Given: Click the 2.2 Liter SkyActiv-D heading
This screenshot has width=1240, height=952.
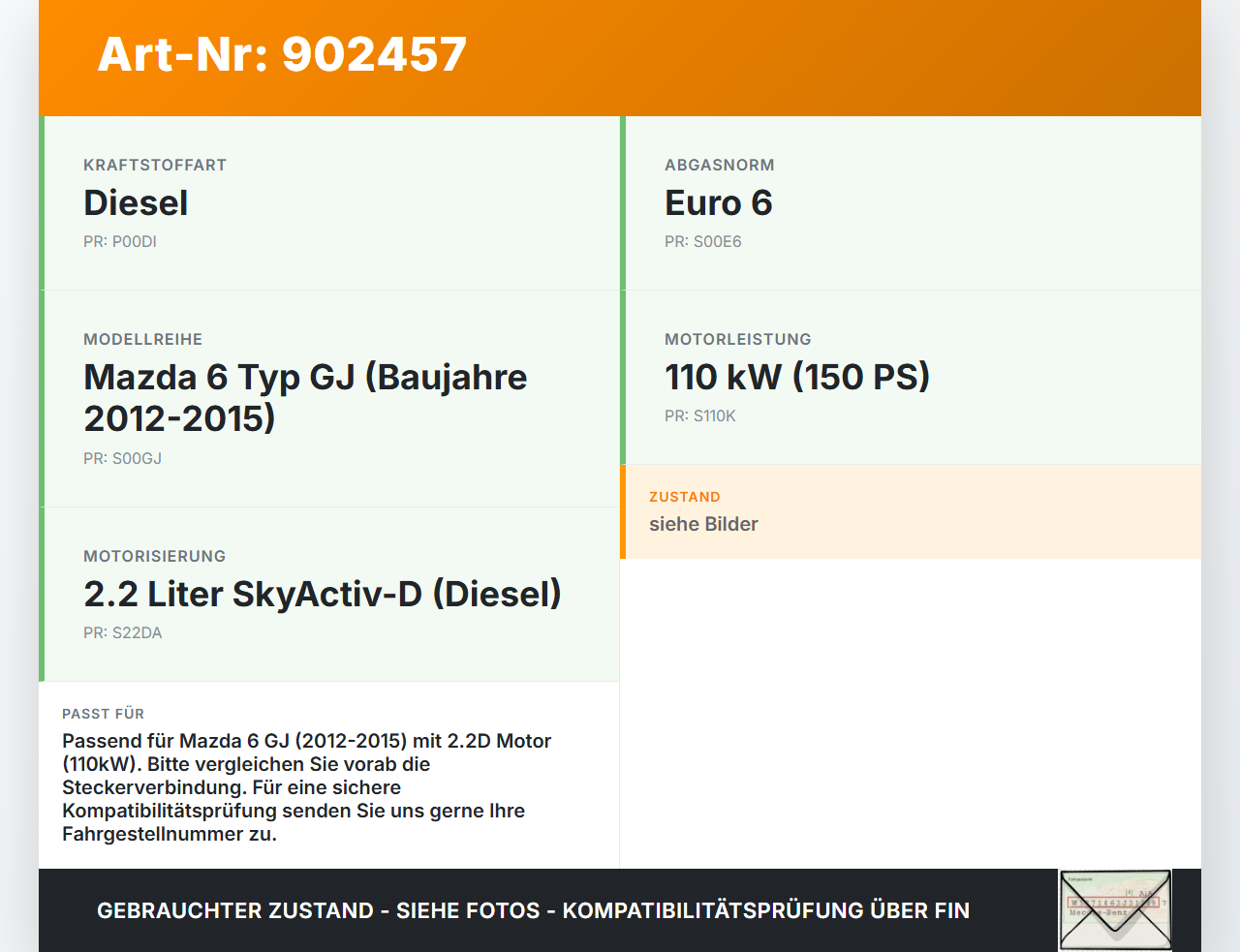Looking at the screenshot, I should click(323, 594).
